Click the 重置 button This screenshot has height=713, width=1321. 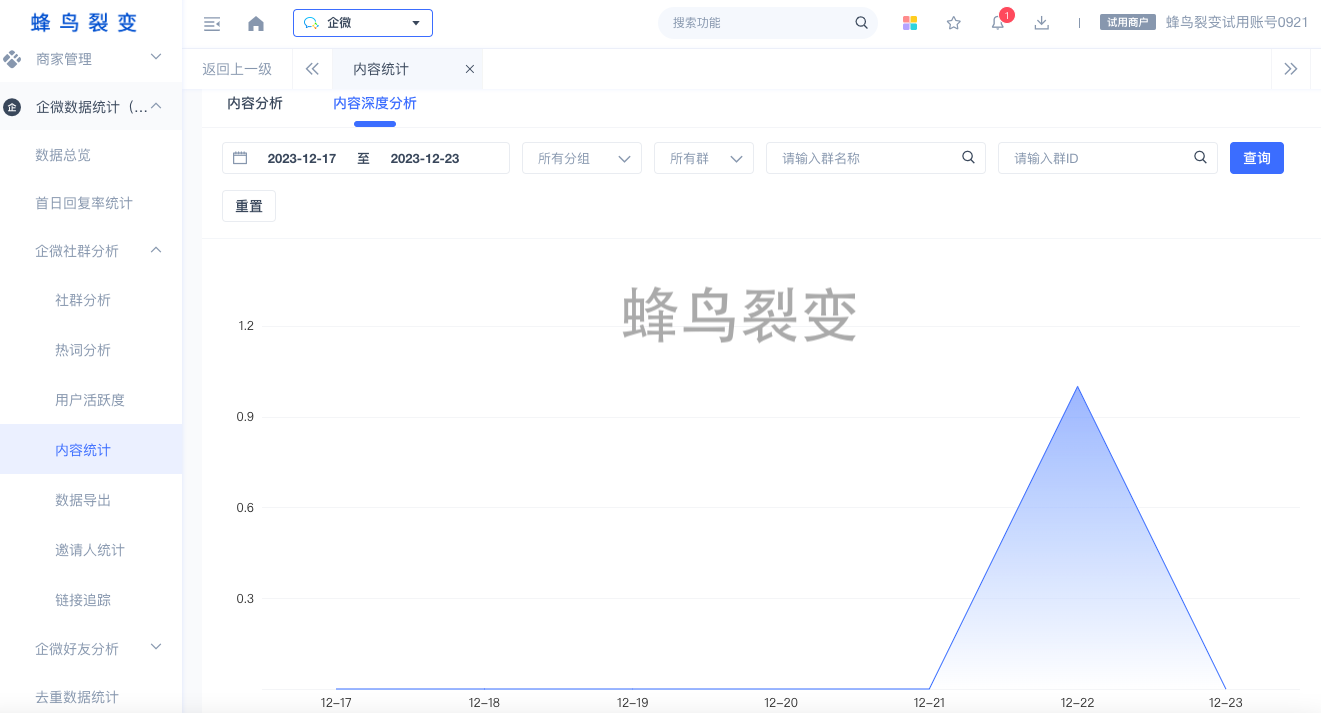click(x=249, y=206)
